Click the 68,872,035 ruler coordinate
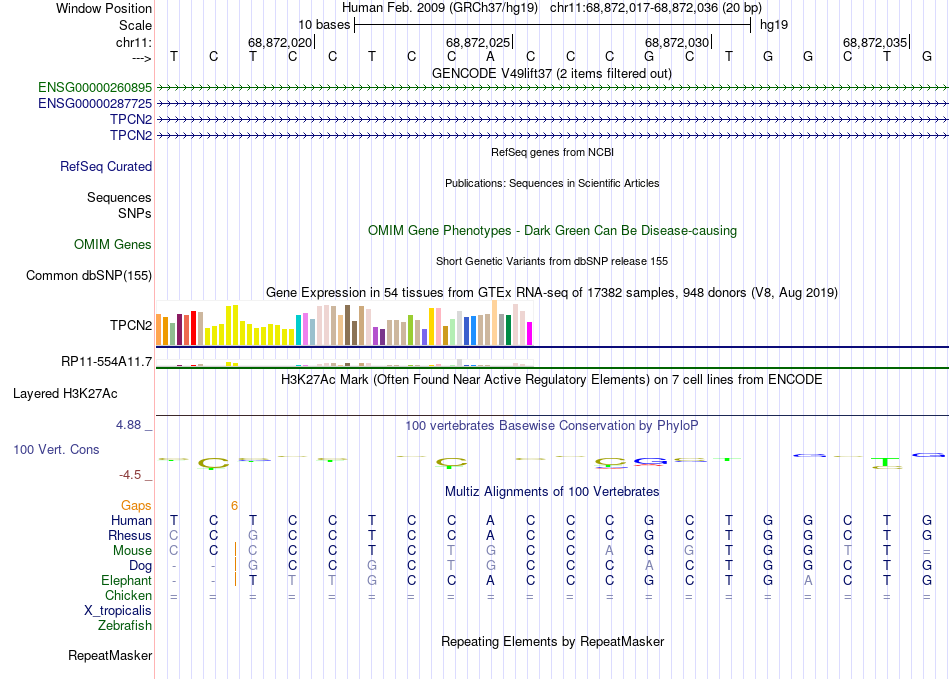 [x=875, y=42]
